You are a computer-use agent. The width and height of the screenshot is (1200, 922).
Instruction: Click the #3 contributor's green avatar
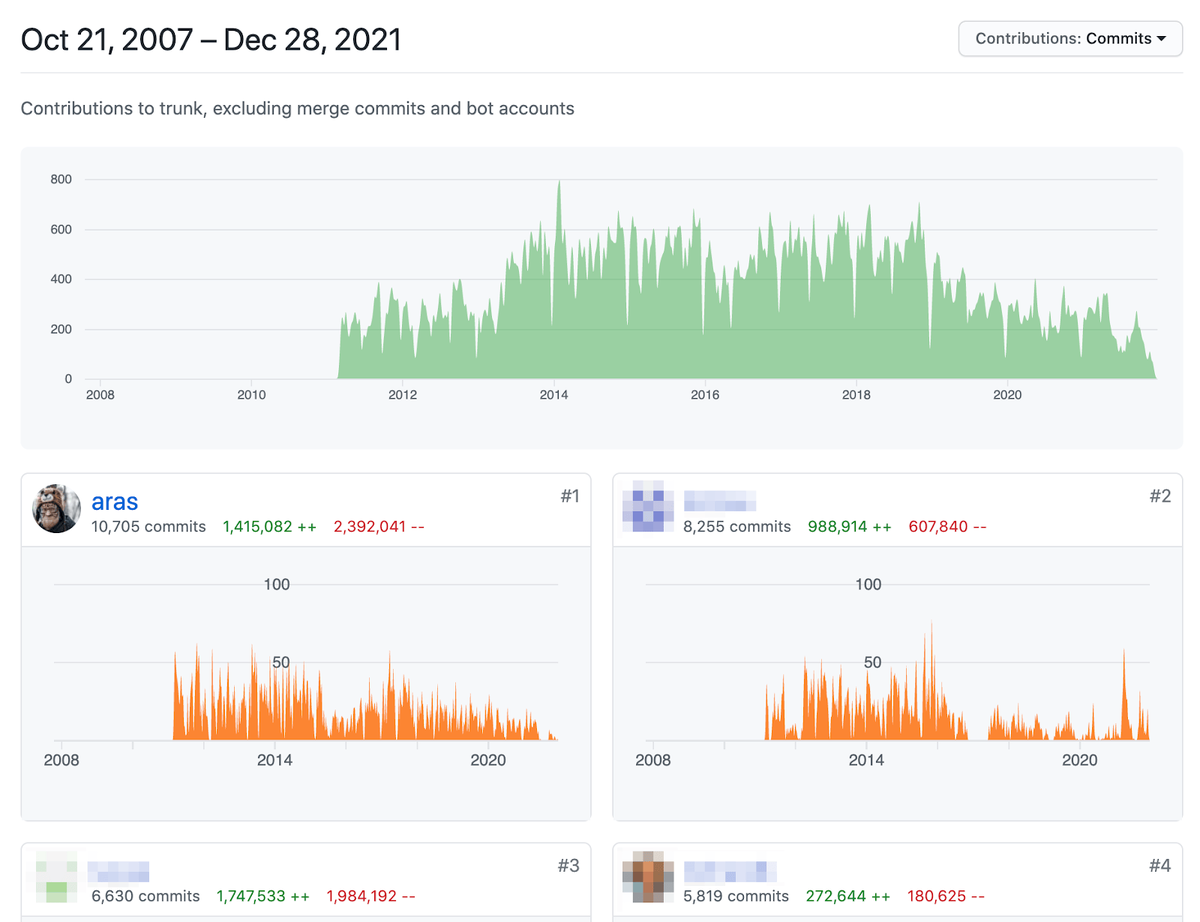point(57,878)
